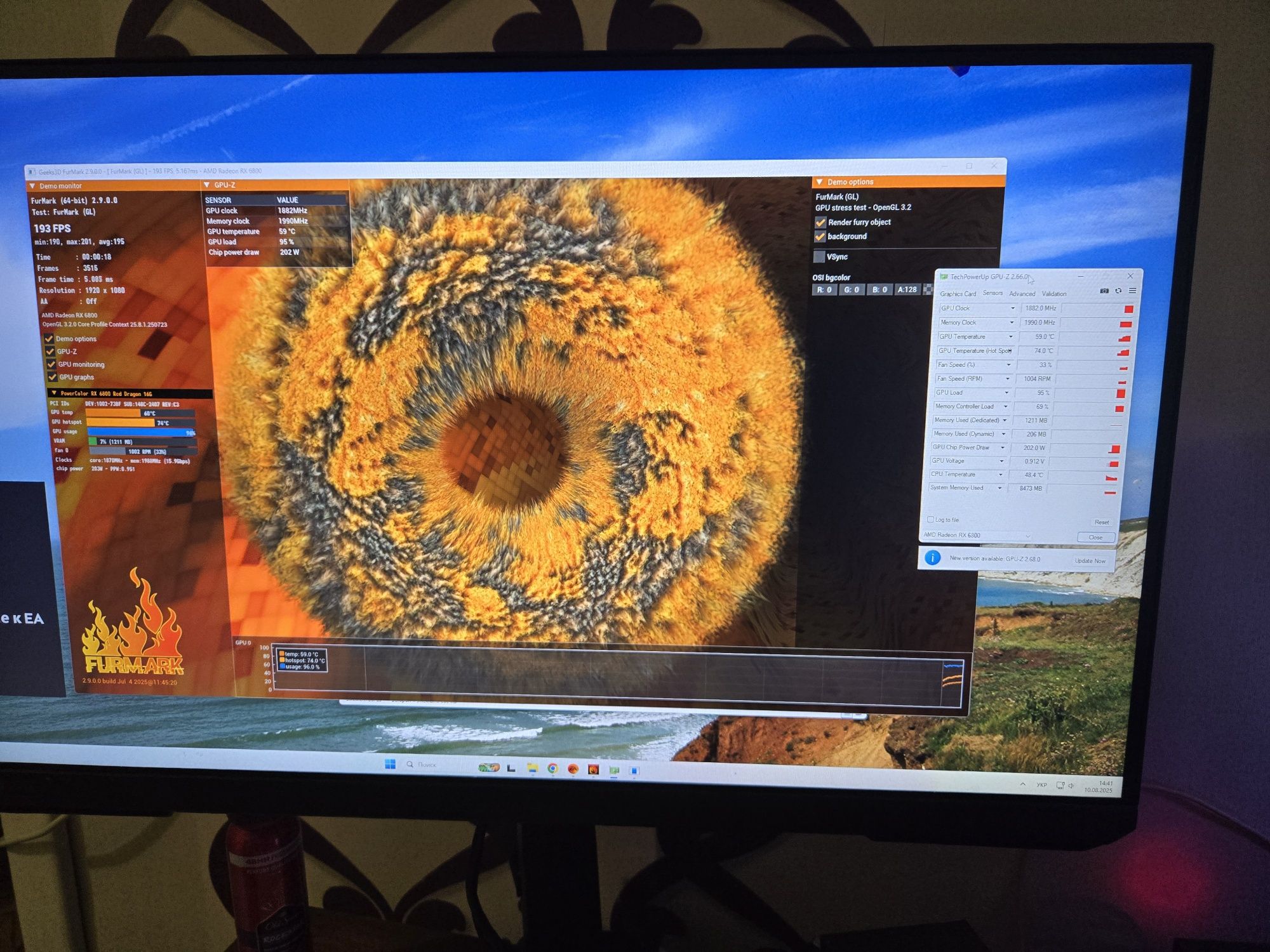The height and width of the screenshot is (952, 1270).
Task: Uncheck GPU monitoring in Demo monitor
Action: point(51,364)
